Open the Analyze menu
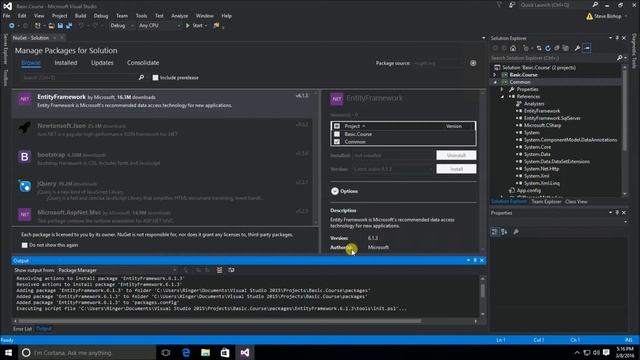This screenshot has width=640, height=360. point(180,16)
